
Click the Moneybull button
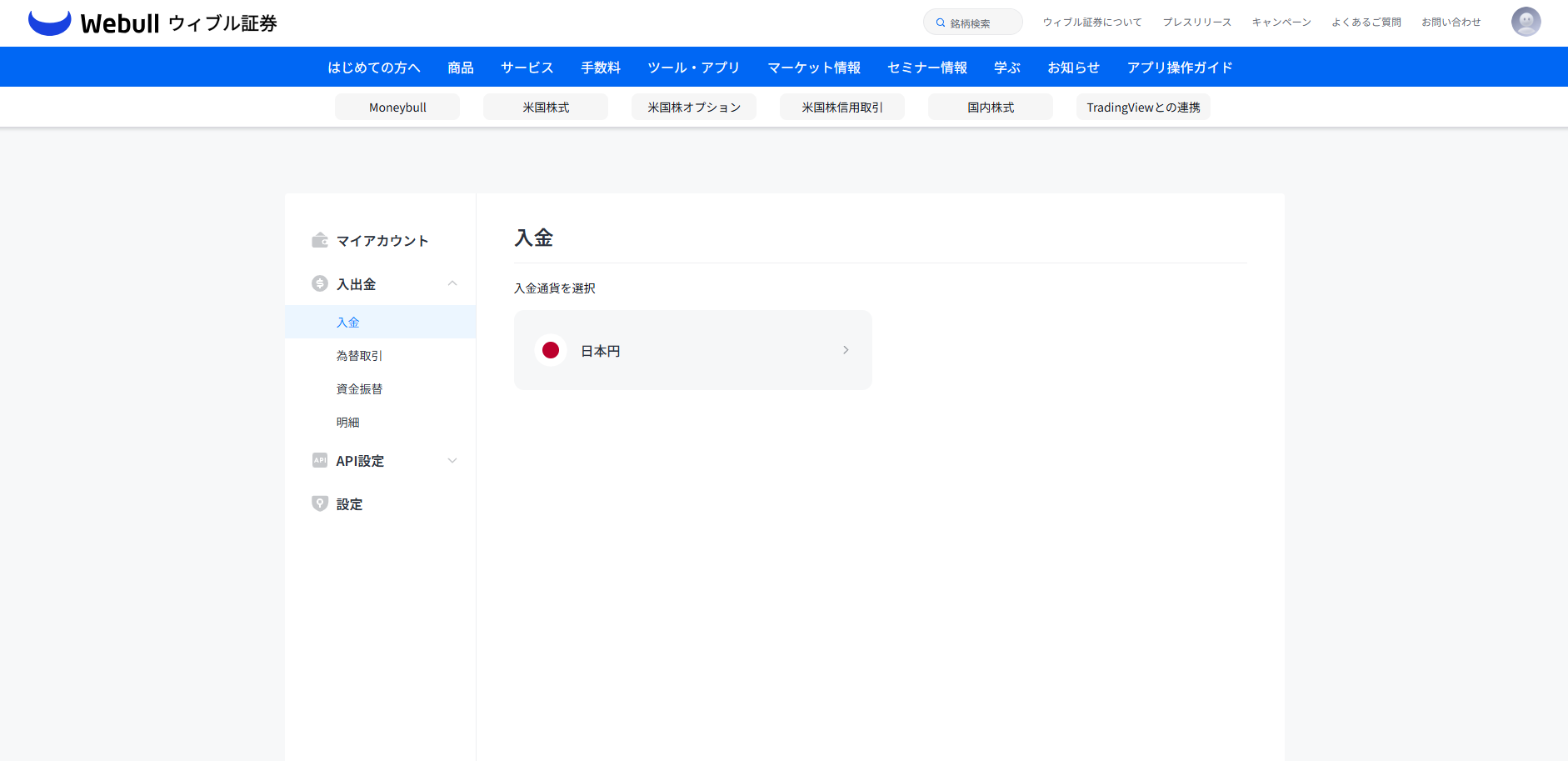click(x=397, y=108)
